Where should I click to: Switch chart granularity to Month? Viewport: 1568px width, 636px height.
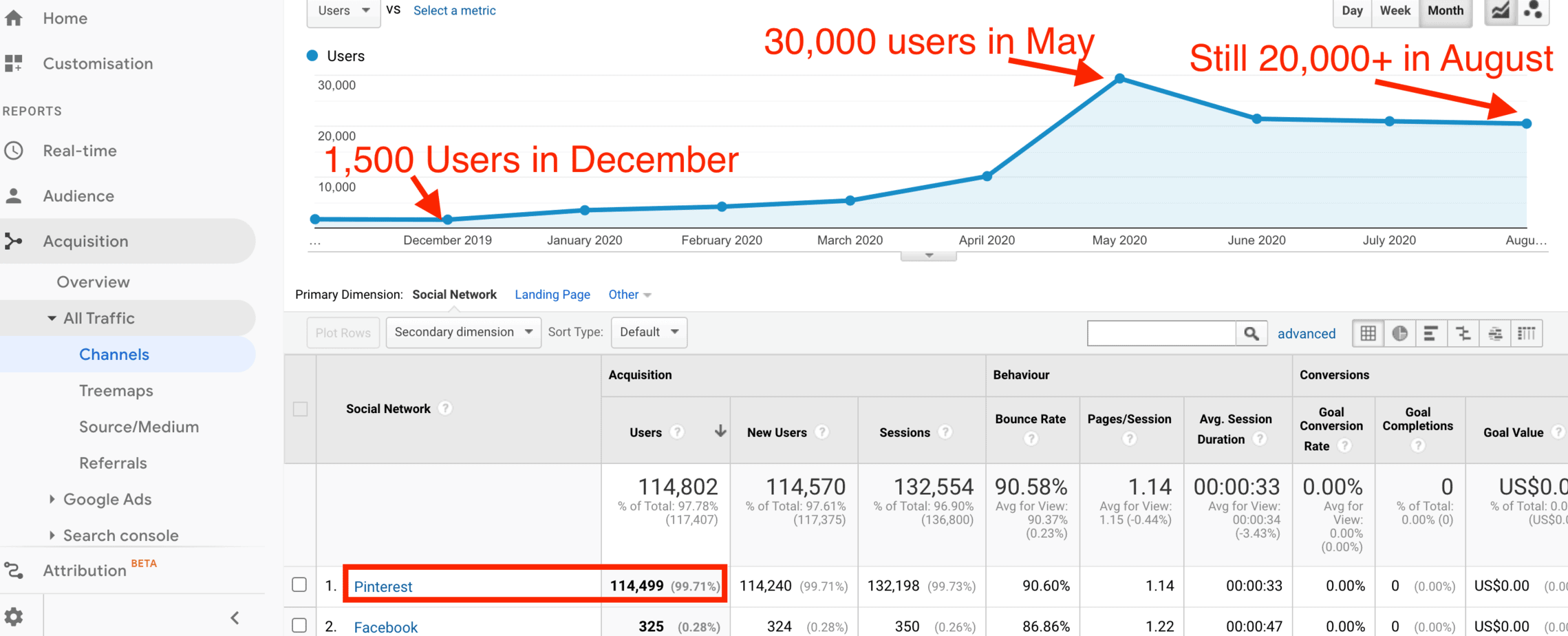point(1446,11)
